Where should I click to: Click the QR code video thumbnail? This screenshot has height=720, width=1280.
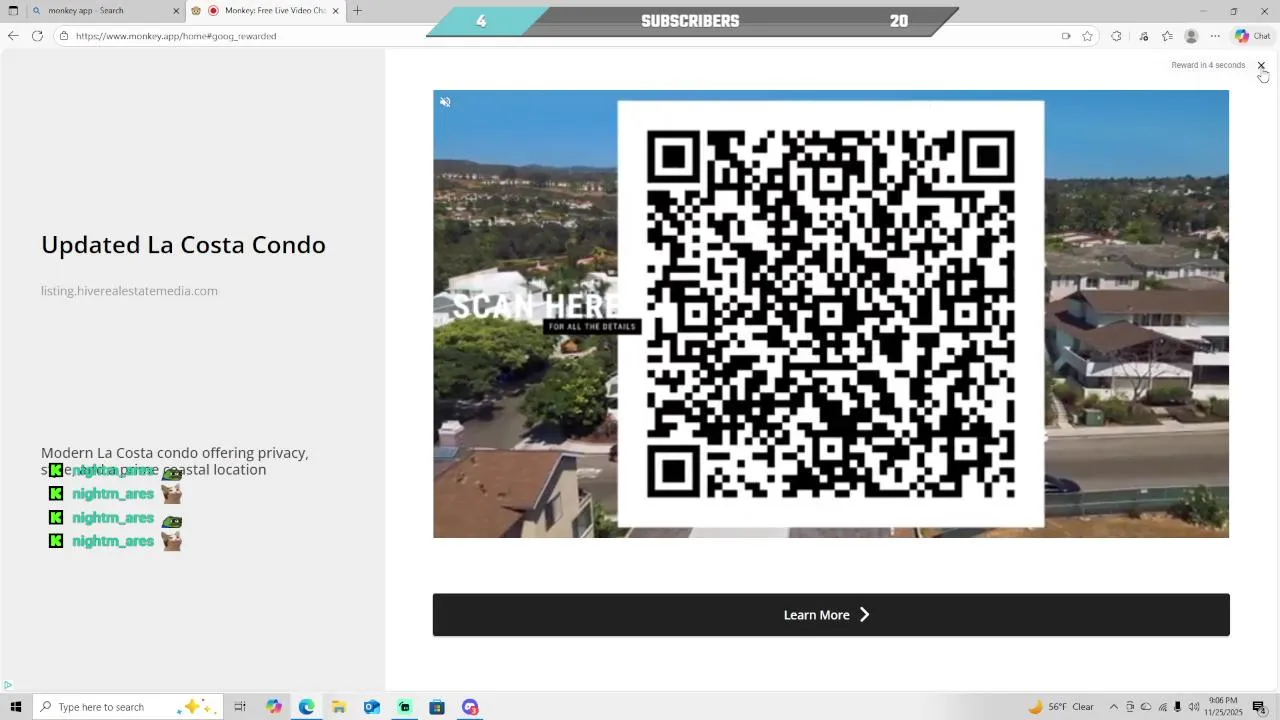[831, 314]
